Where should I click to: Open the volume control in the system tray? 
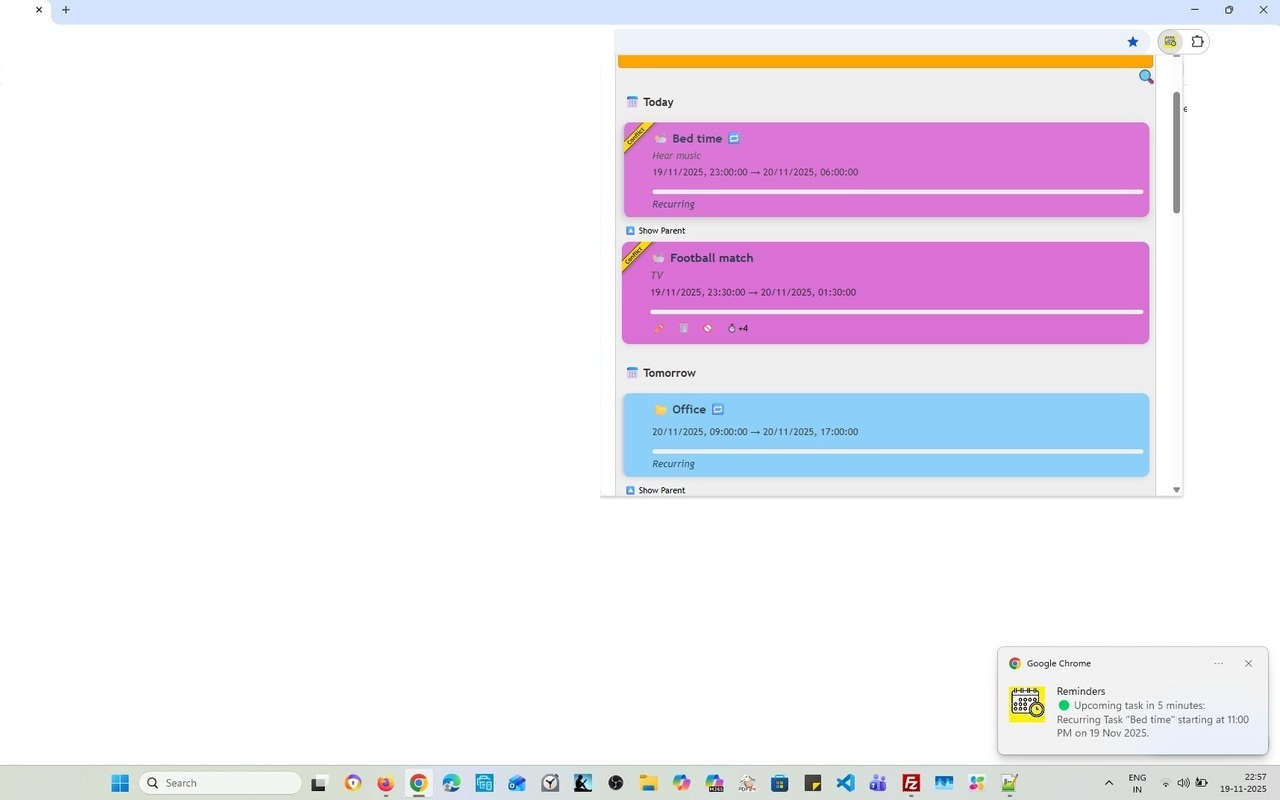[x=1183, y=783]
